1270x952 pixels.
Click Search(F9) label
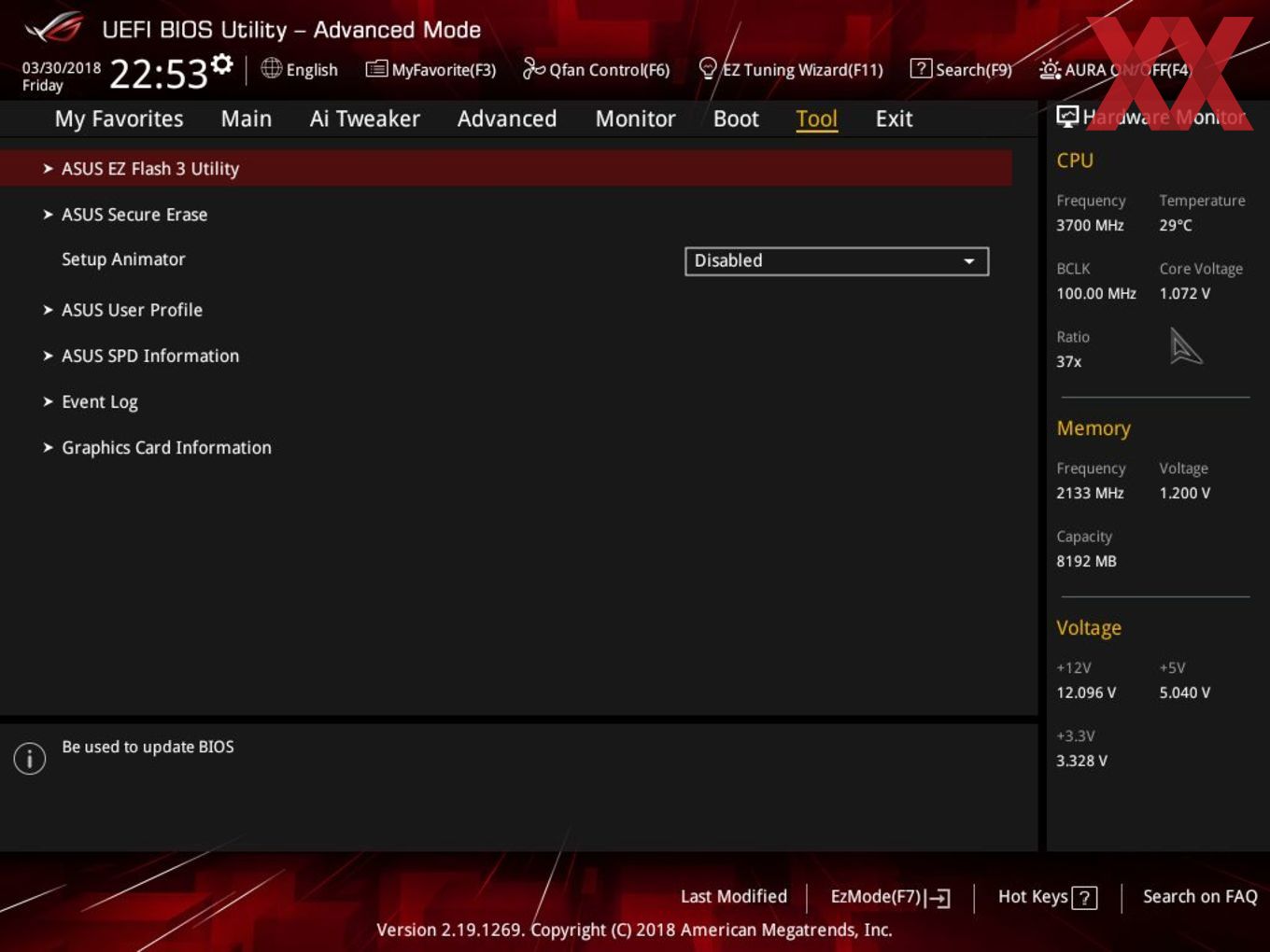point(974,70)
